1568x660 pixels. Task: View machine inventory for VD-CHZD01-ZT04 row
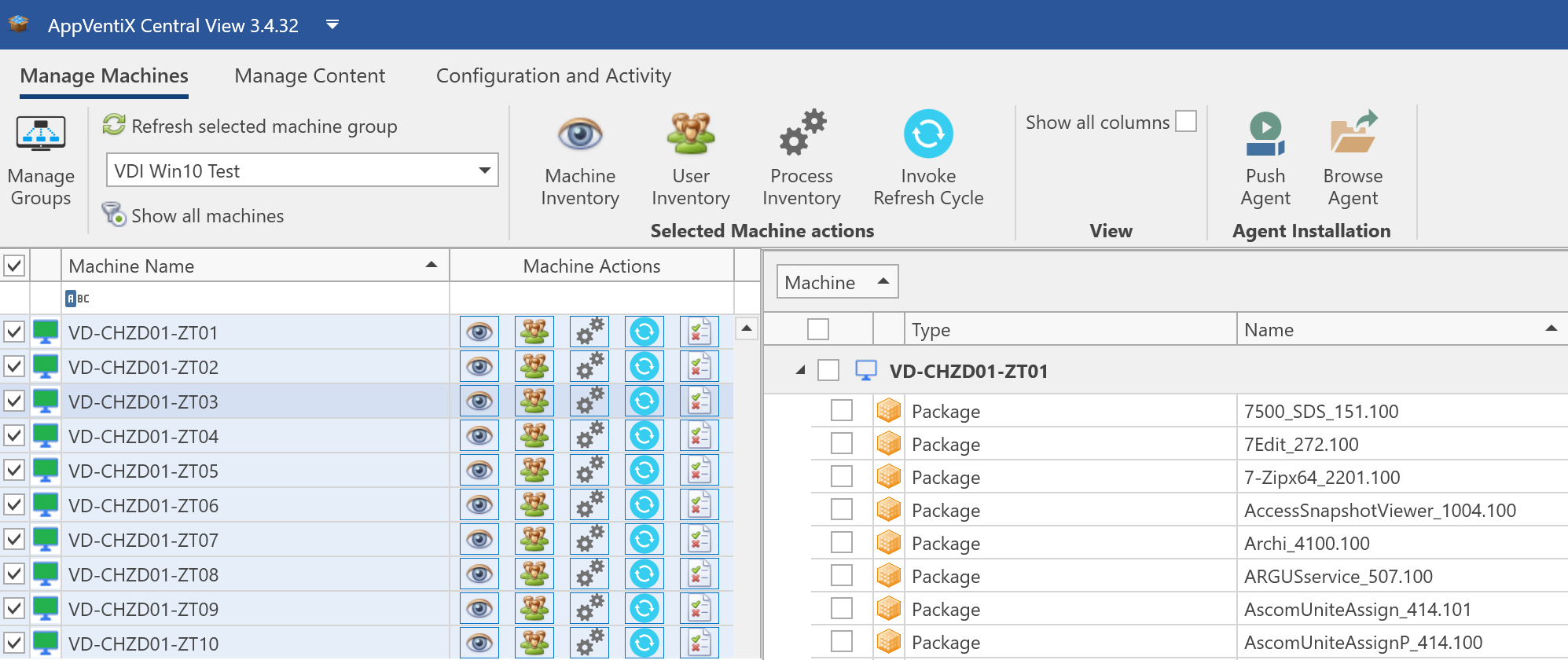pos(479,436)
